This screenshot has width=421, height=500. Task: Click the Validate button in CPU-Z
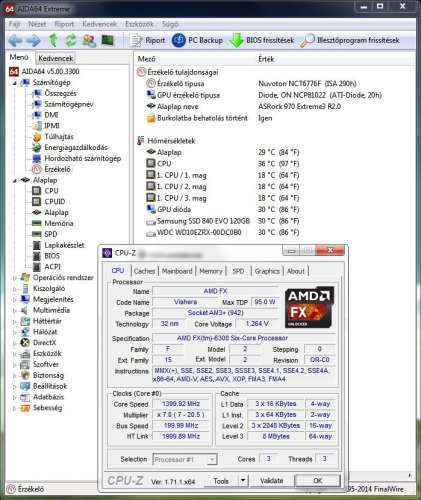point(271,481)
